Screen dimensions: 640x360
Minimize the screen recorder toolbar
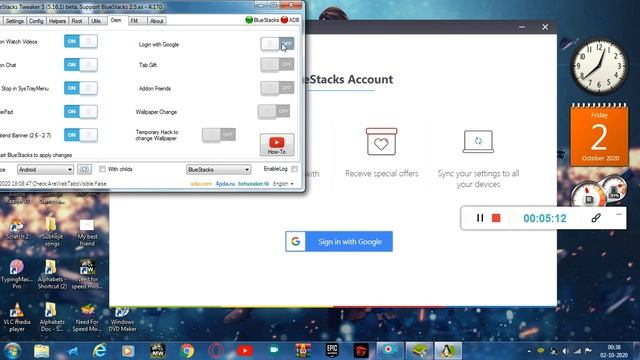pos(619,214)
